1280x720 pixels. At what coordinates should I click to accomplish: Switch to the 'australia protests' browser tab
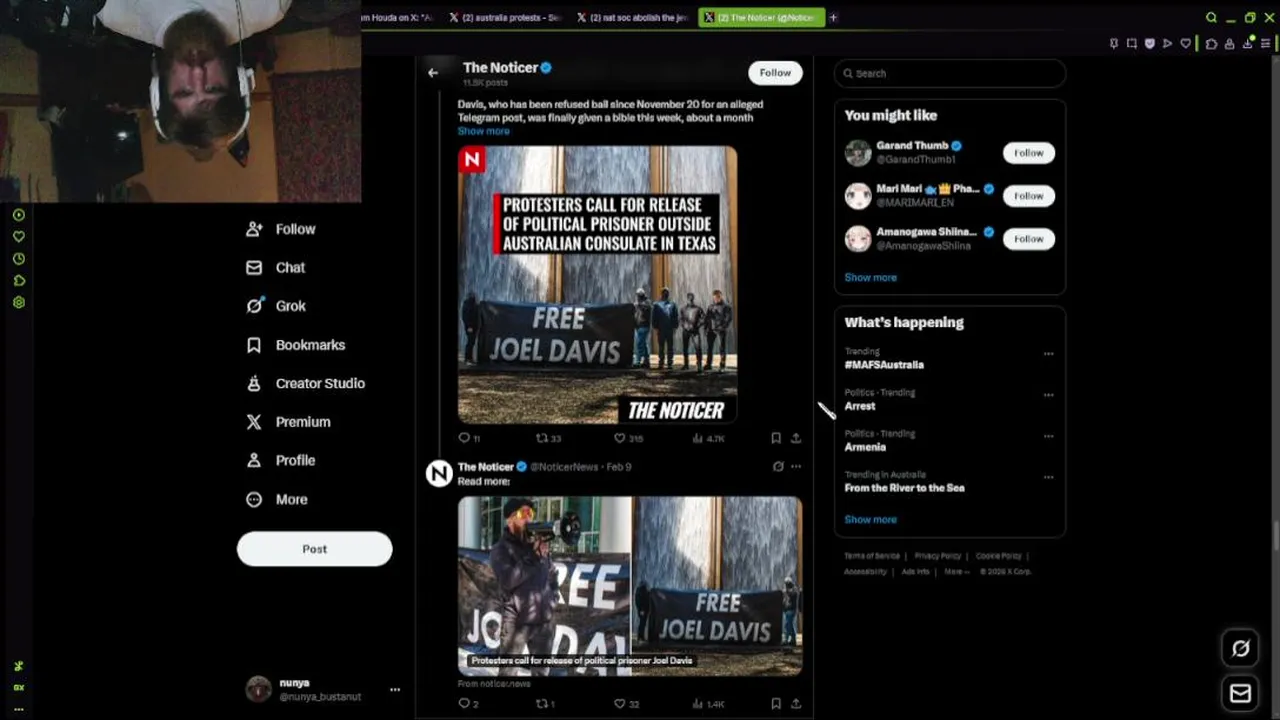[506, 17]
